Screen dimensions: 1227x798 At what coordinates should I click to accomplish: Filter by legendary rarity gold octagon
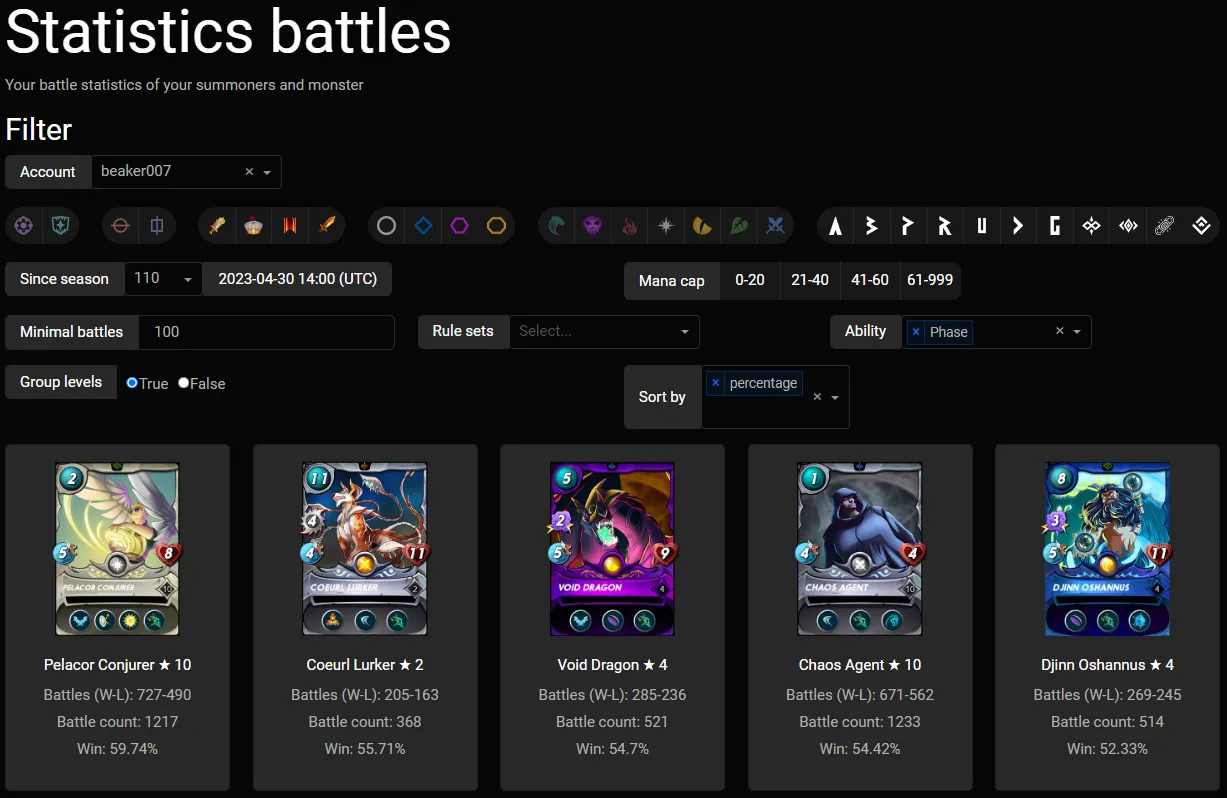(x=497, y=226)
